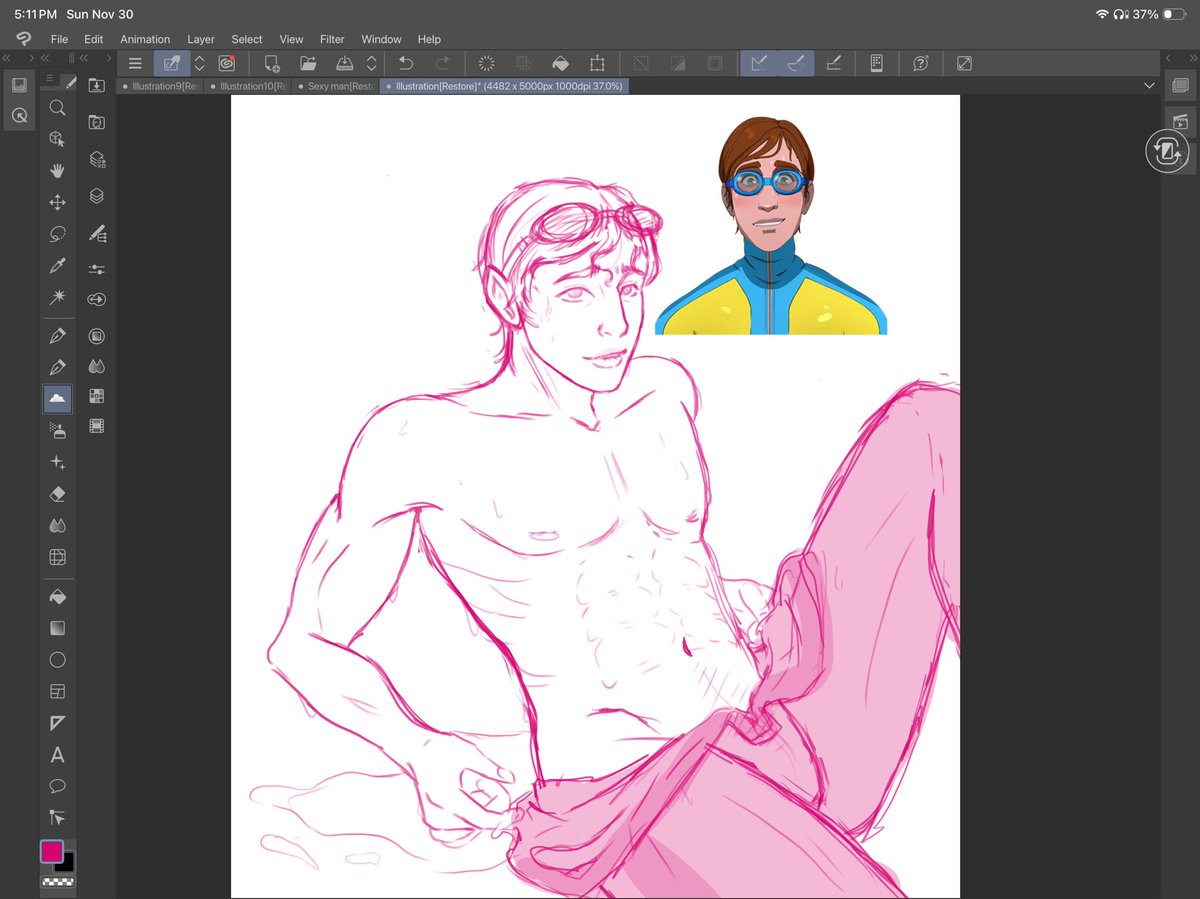This screenshot has width=1200, height=899.
Task: Select the Airbrush tool
Action: click(57, 430)
